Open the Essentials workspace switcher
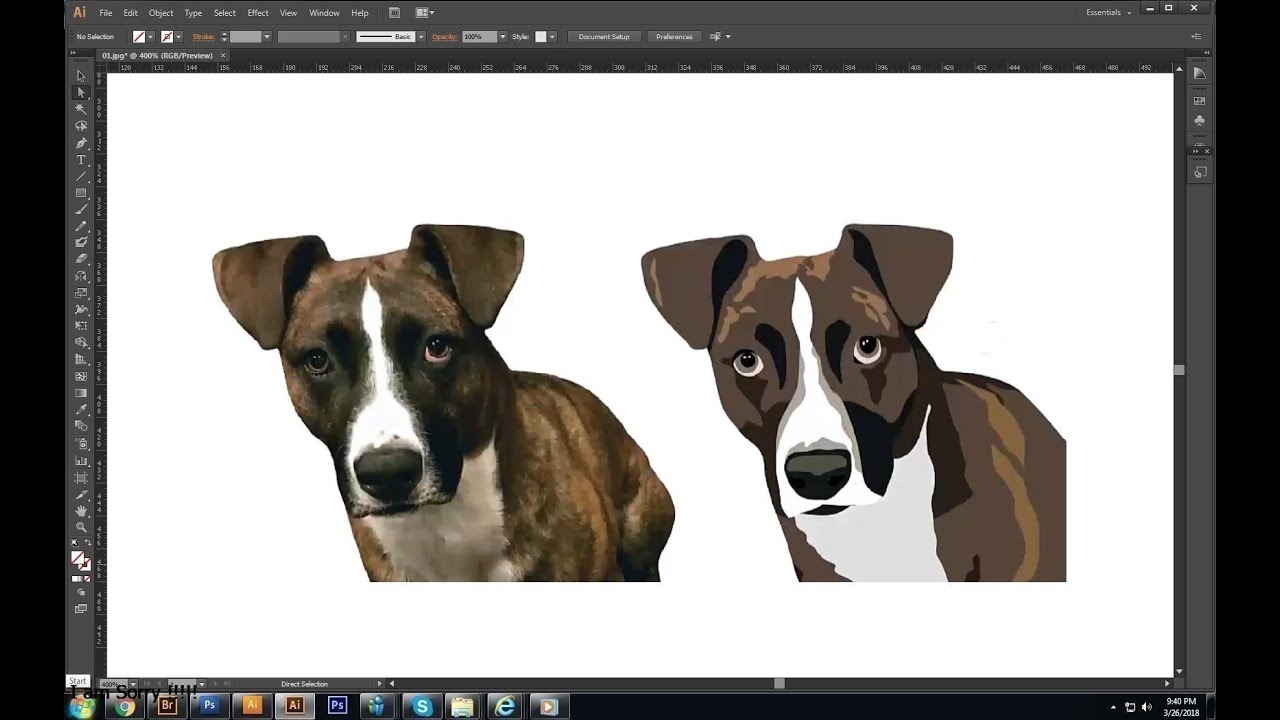The image size is (1280, 720). 1108,13
